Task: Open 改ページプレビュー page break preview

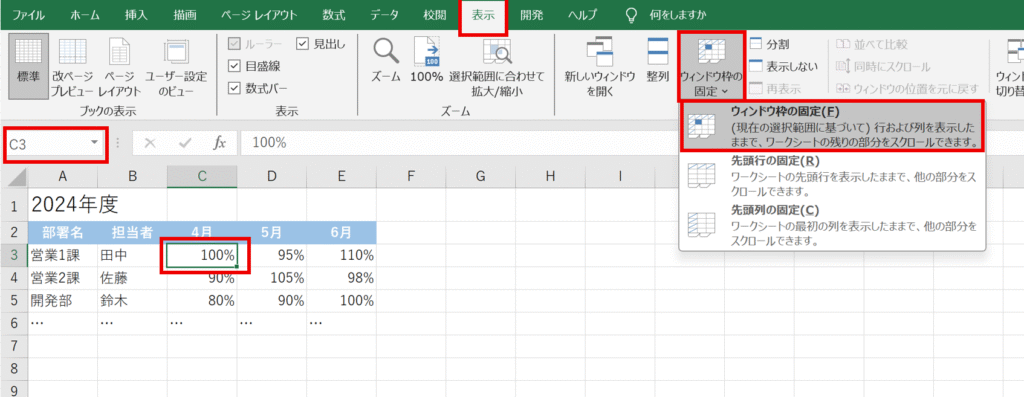Action: point(73,68)
